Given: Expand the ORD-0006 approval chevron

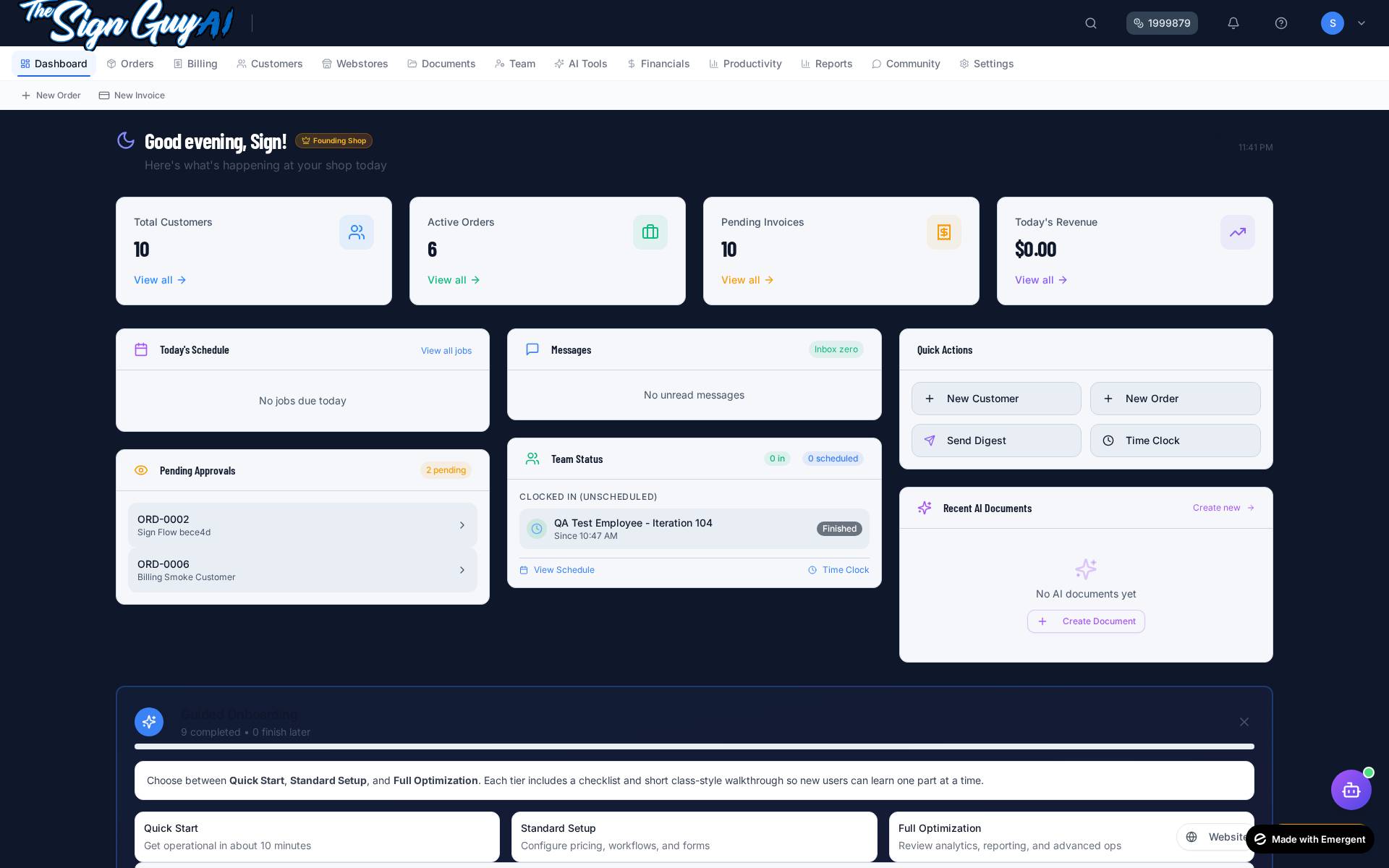Looking at the screenshot, I should coord(462,570).
